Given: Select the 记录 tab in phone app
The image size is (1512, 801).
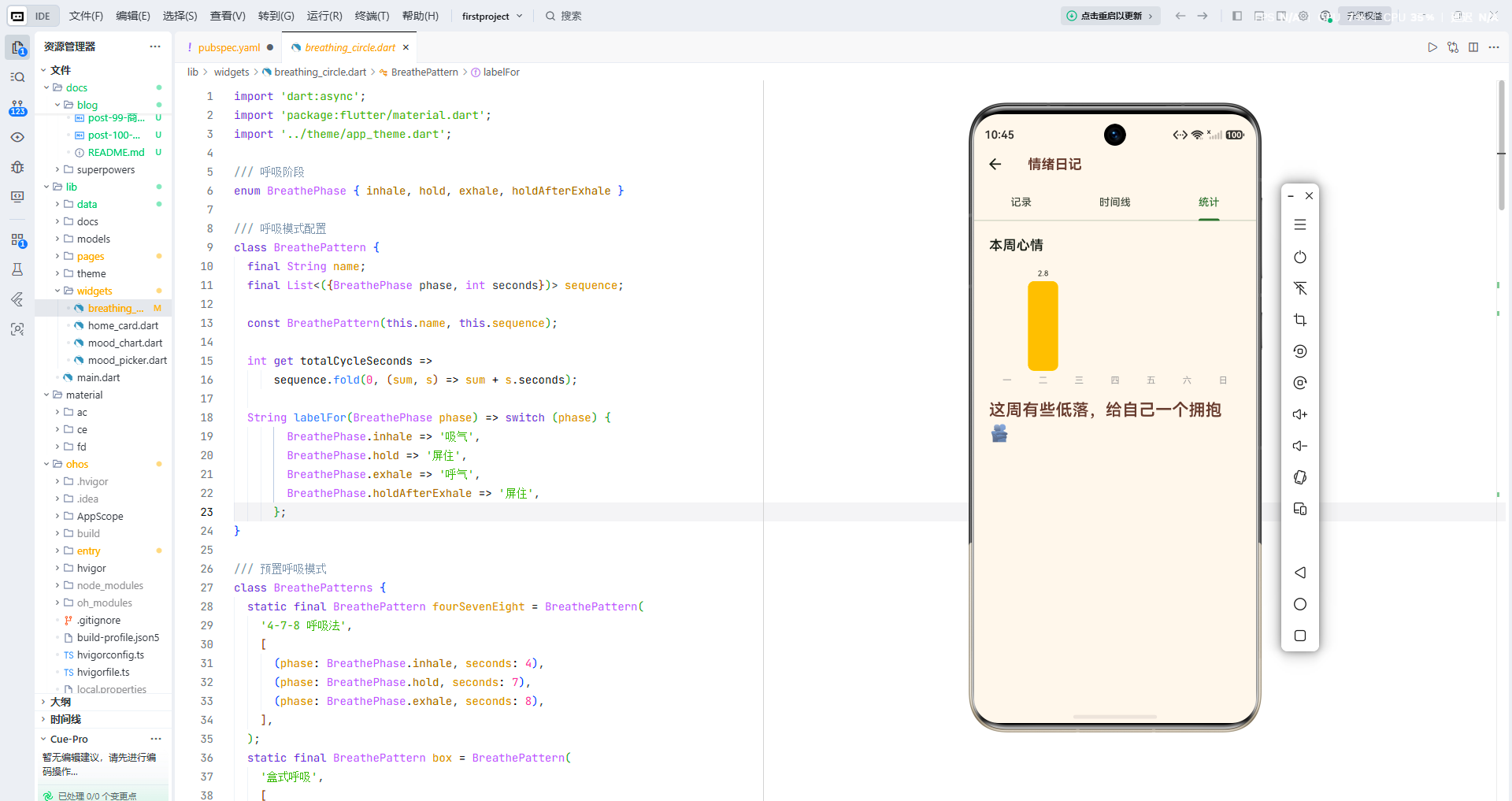Looking at the screenshot, I should tap(1021, 202).
